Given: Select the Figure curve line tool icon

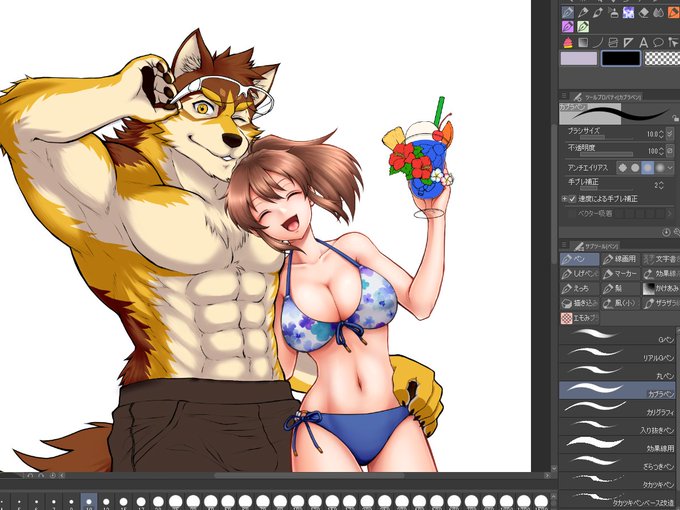Looking at the screenshot, I should click(x=598, y=42).
